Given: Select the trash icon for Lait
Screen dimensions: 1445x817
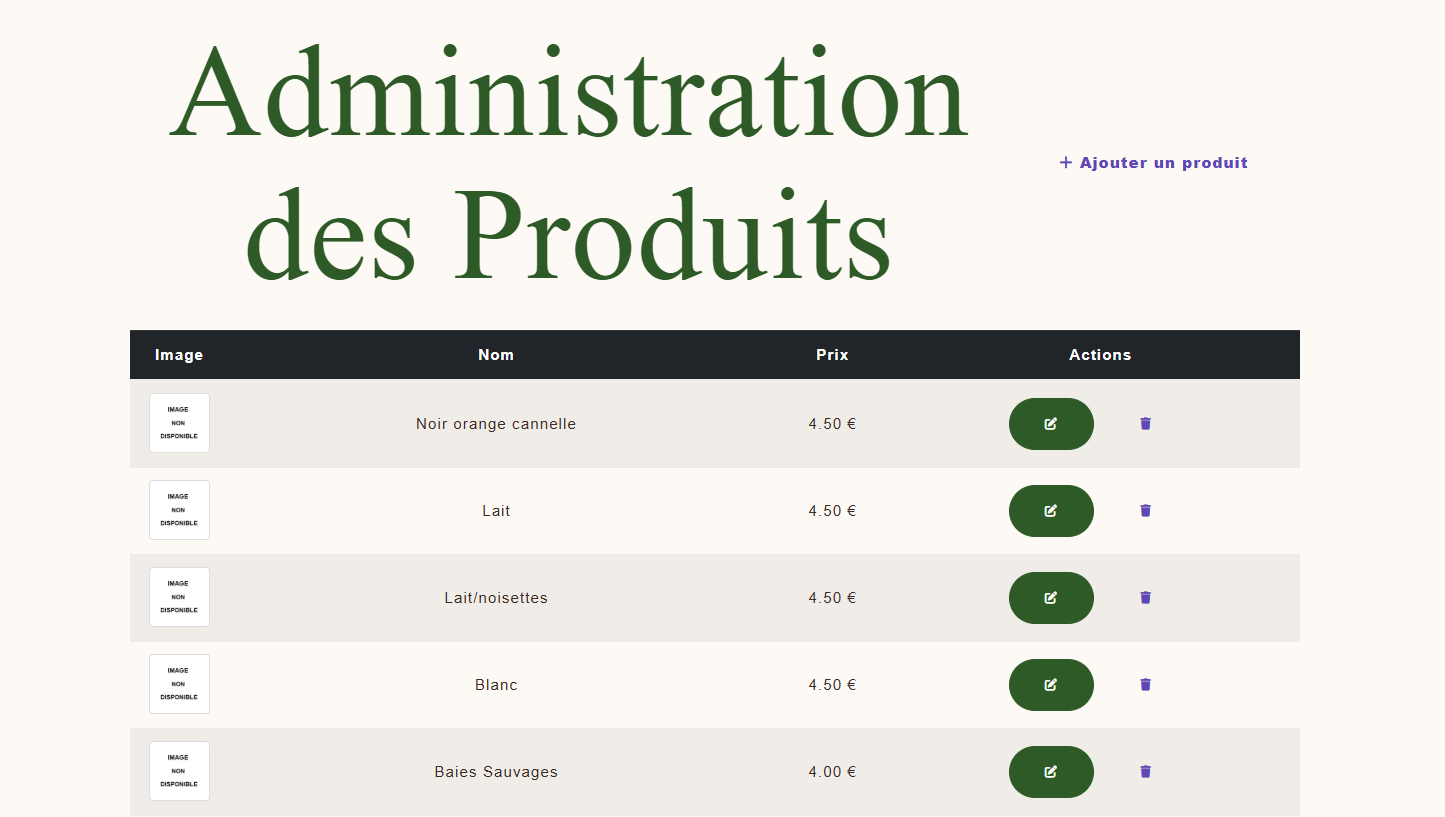Looking at the screenshot, I should [x=1145, y=510].
